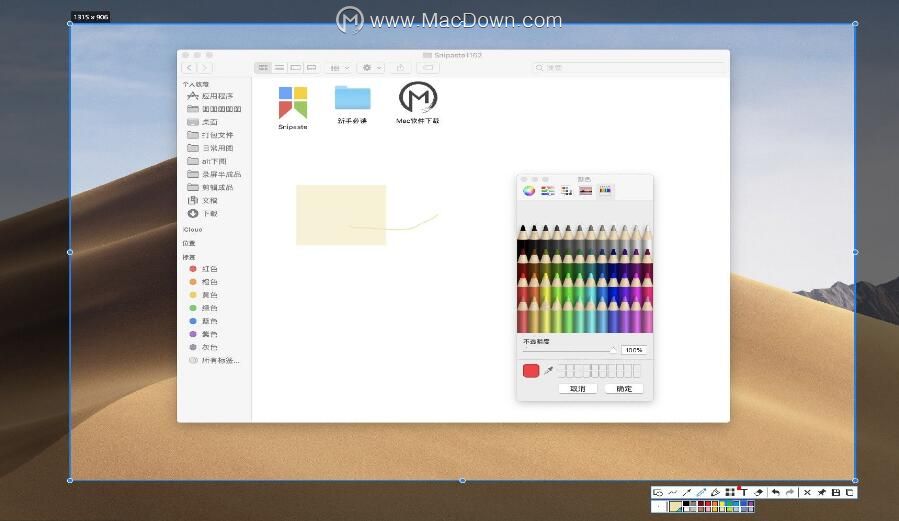Screen dimensions: 899x521
Task: Pick black swatch in Snipaste palette
Action: tap(686, 504)
